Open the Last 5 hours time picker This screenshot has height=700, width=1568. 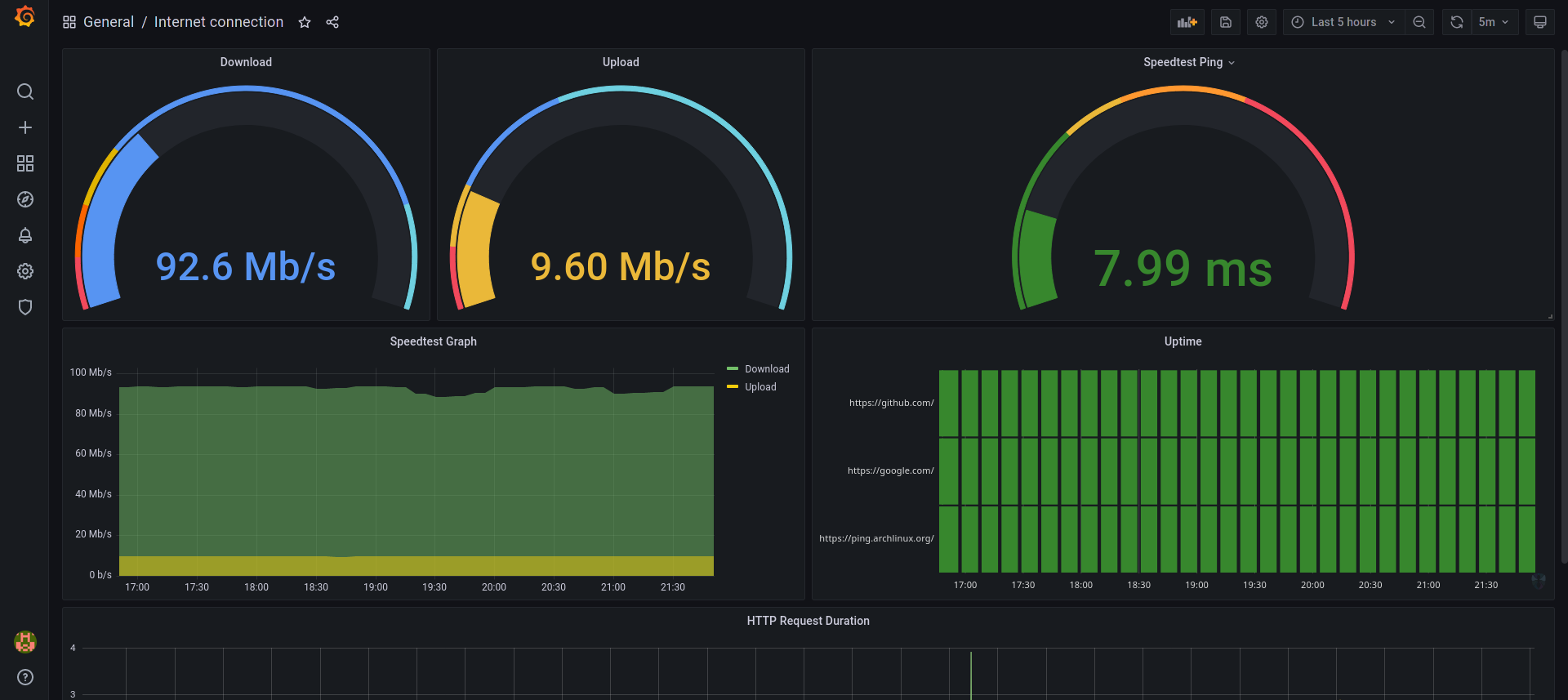1343,22
